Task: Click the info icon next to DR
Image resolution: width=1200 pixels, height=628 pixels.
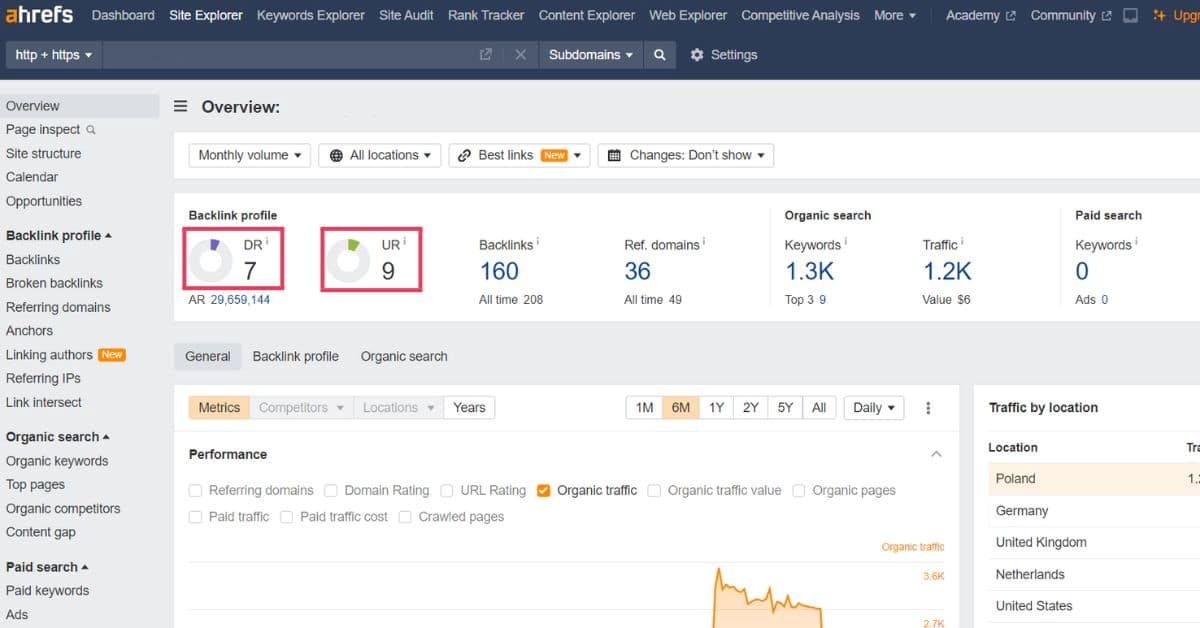Action: [x=268, y=241]
